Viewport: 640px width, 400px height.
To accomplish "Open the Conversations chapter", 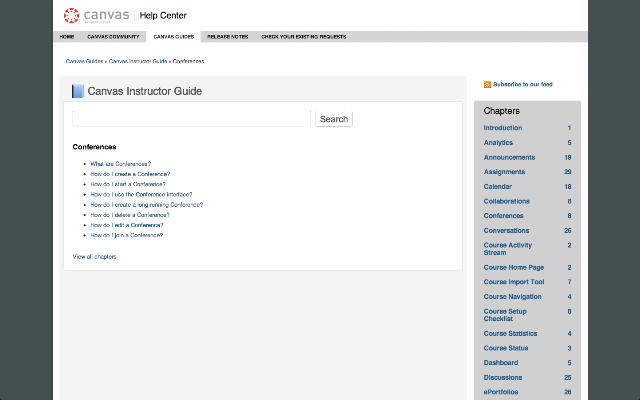I will [x=507, y=231].
